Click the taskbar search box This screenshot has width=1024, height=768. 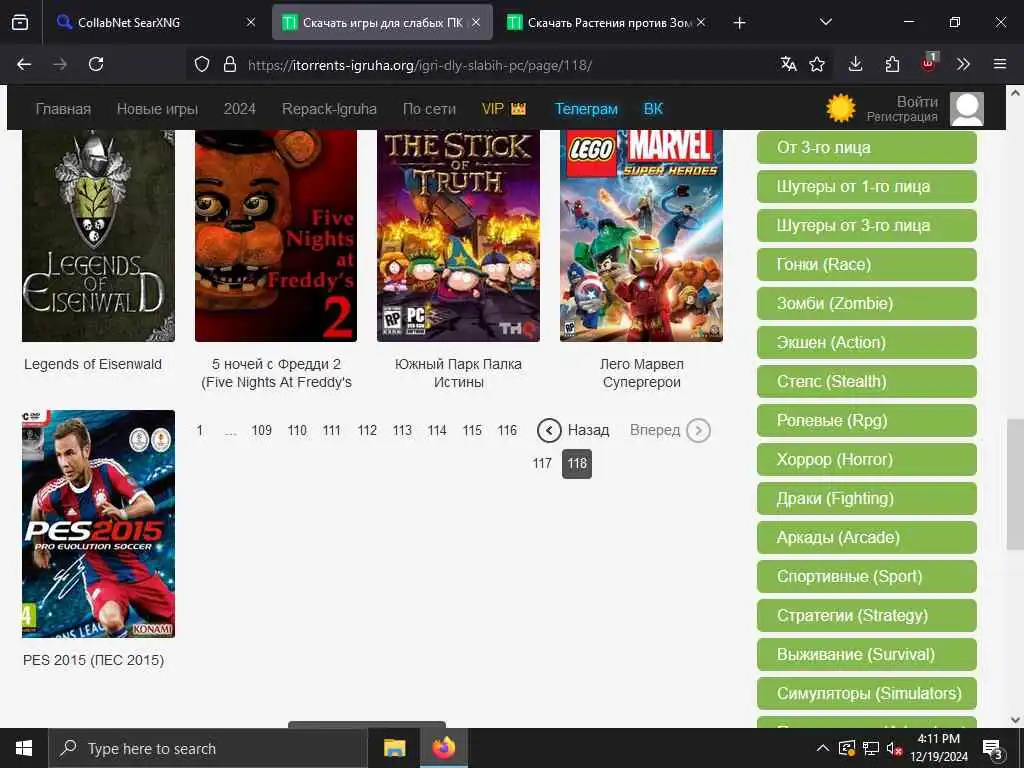tap(208, 748)
